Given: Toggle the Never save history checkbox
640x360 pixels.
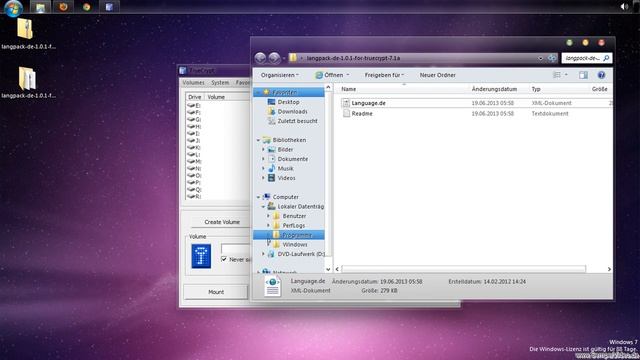Looking at the screenshot, I should (x=224, y=259).
